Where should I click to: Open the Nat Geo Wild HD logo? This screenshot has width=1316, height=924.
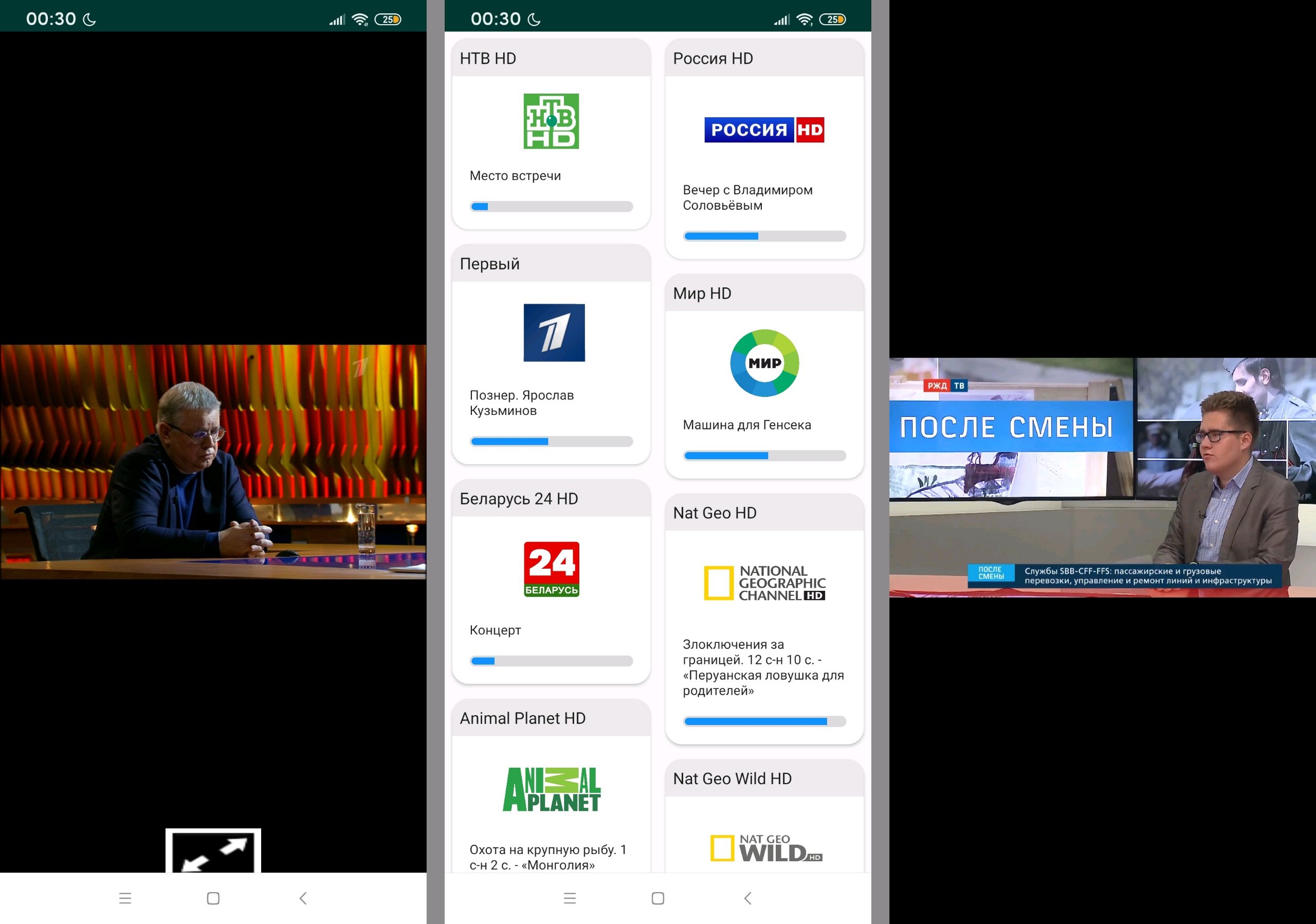point(766,848)
